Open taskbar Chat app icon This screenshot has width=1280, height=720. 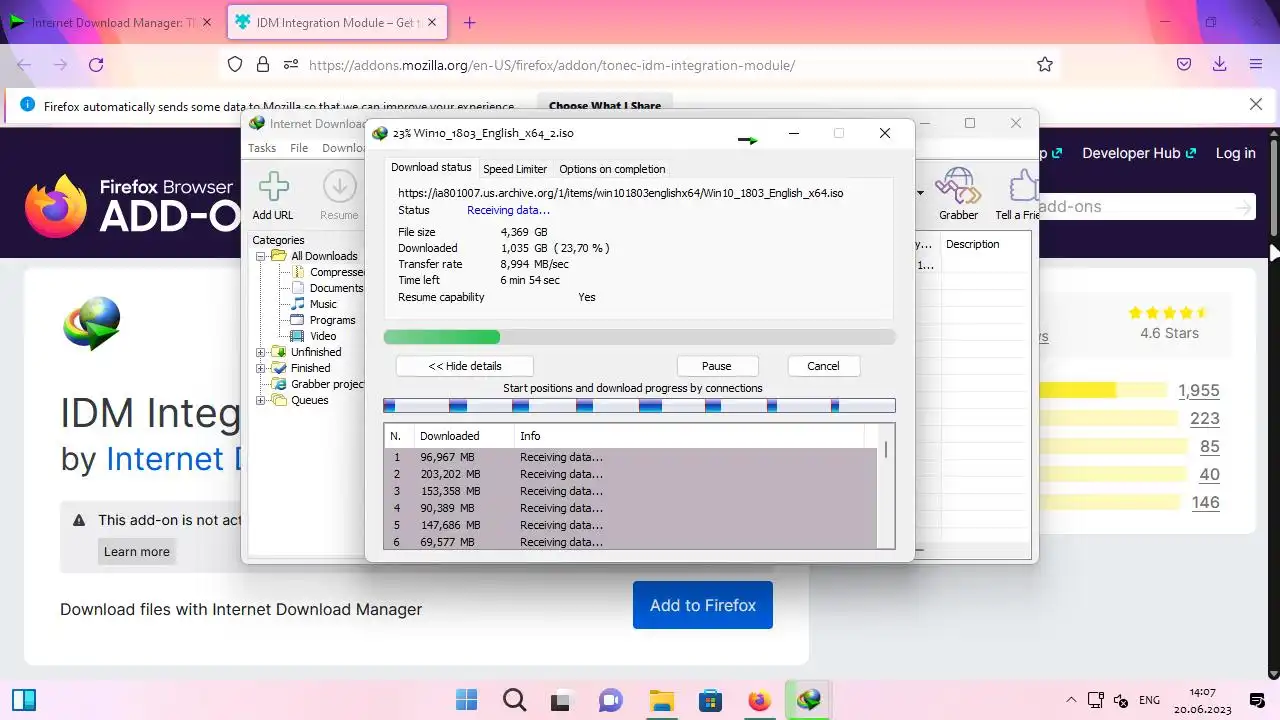pos(611,700)
